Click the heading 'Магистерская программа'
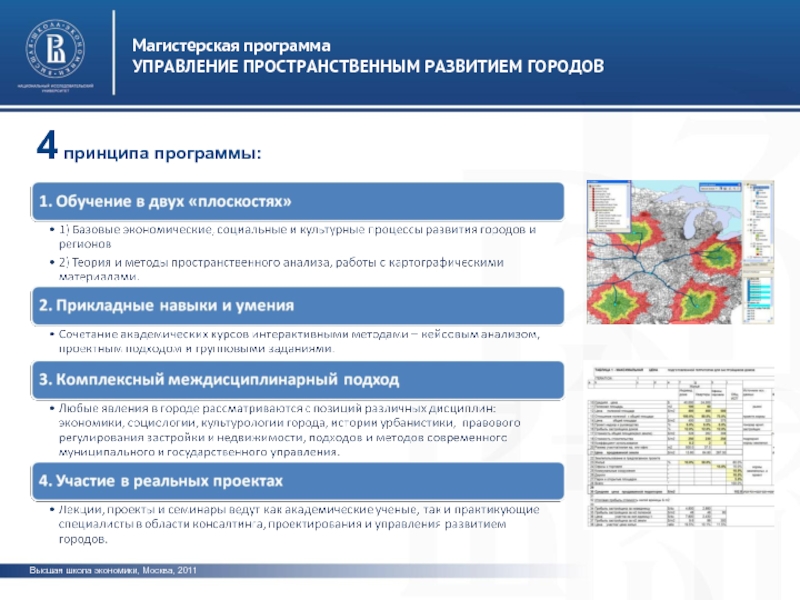This screenshot has height=600, width=800. (231, 45)
